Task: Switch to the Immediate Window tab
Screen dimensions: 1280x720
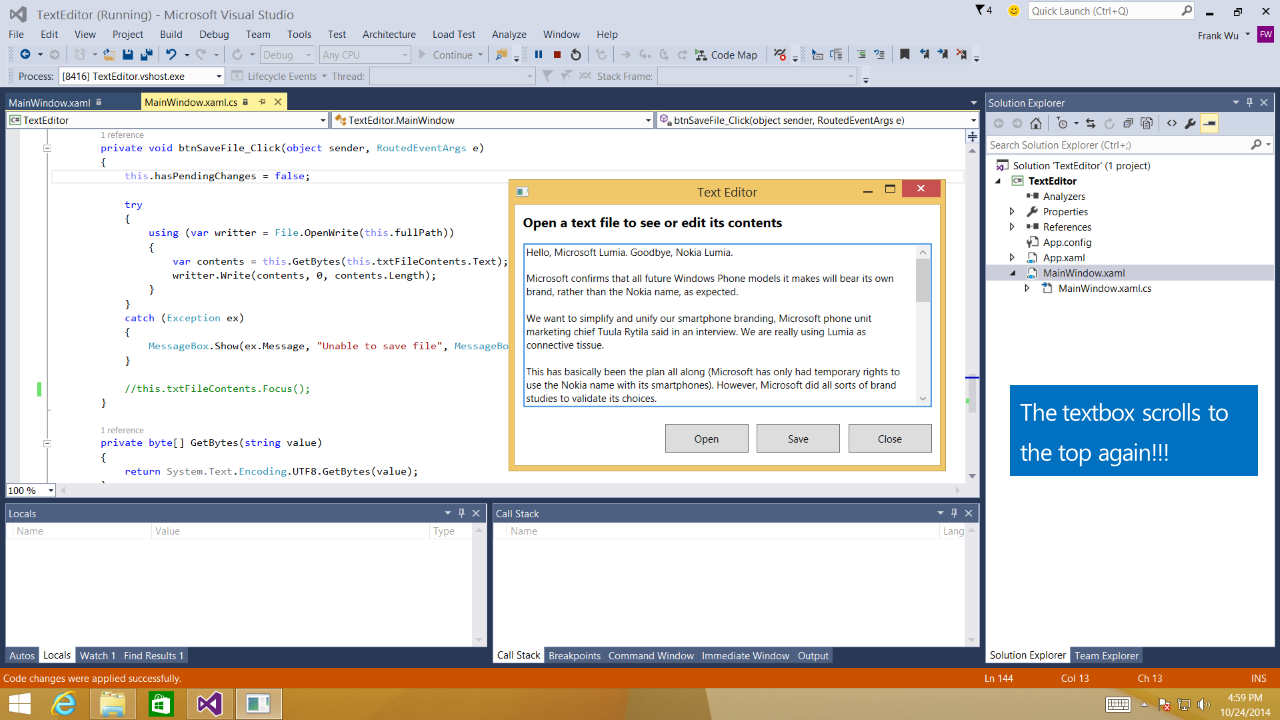Action: tap(745, 656)
